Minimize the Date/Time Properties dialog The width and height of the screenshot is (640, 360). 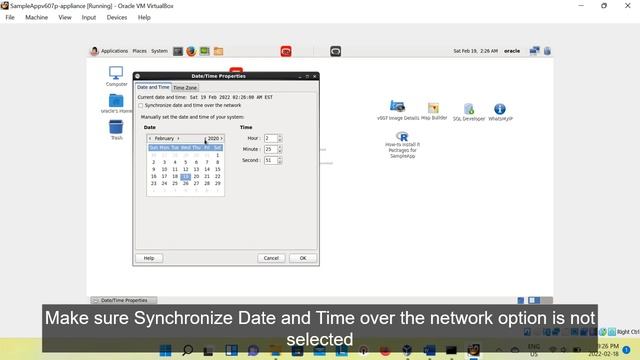pos(300,76)
